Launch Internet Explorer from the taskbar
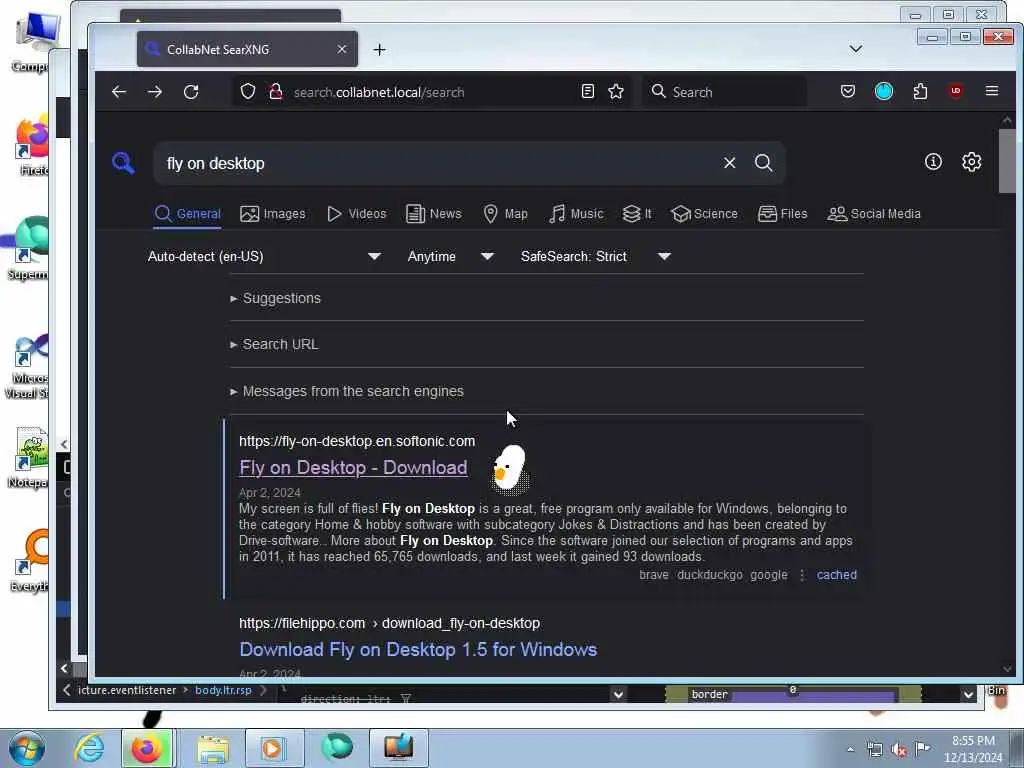 click(x=89, y=748)
